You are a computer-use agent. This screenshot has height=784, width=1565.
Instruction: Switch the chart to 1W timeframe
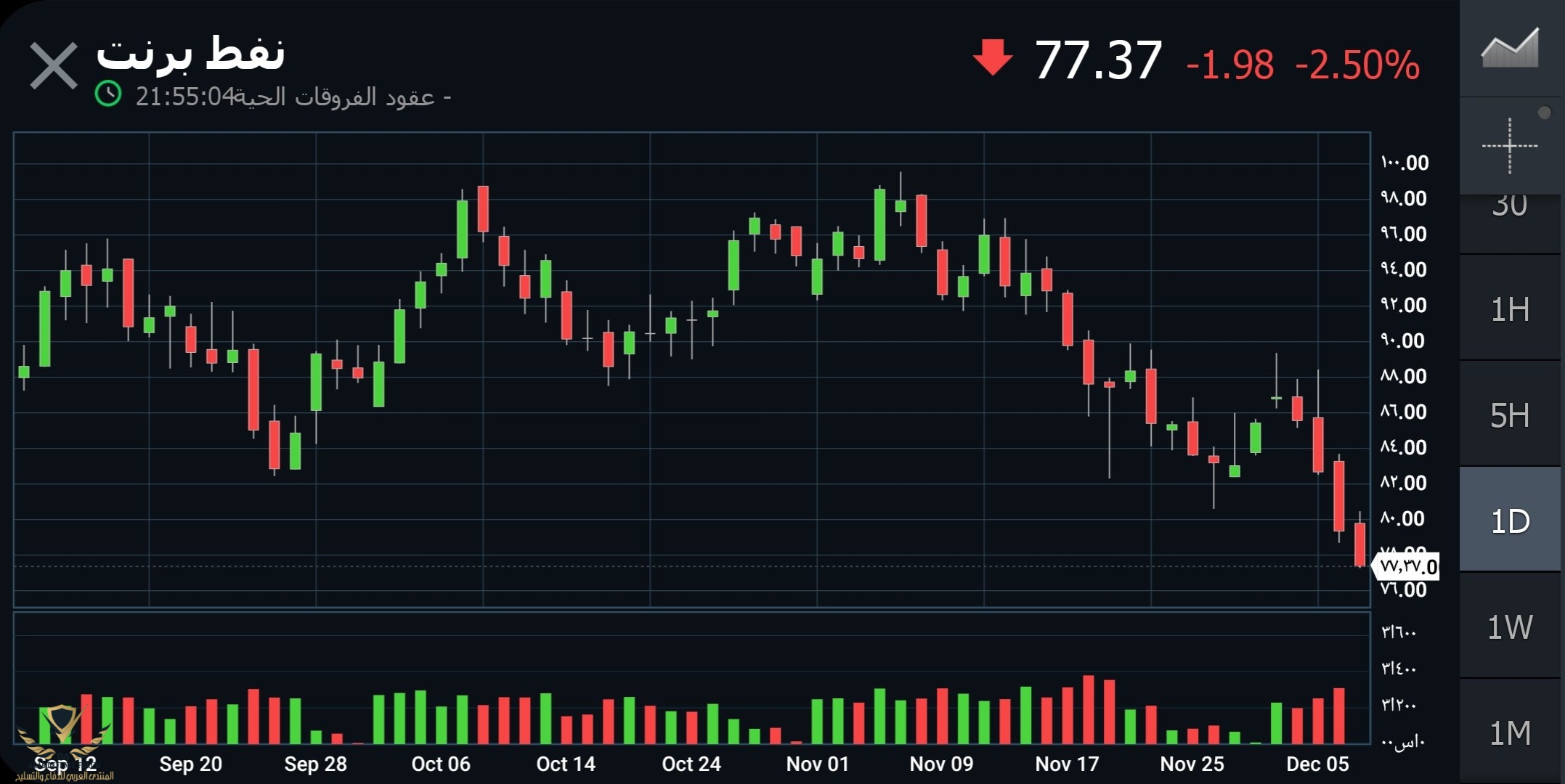tap(1509, 627)
